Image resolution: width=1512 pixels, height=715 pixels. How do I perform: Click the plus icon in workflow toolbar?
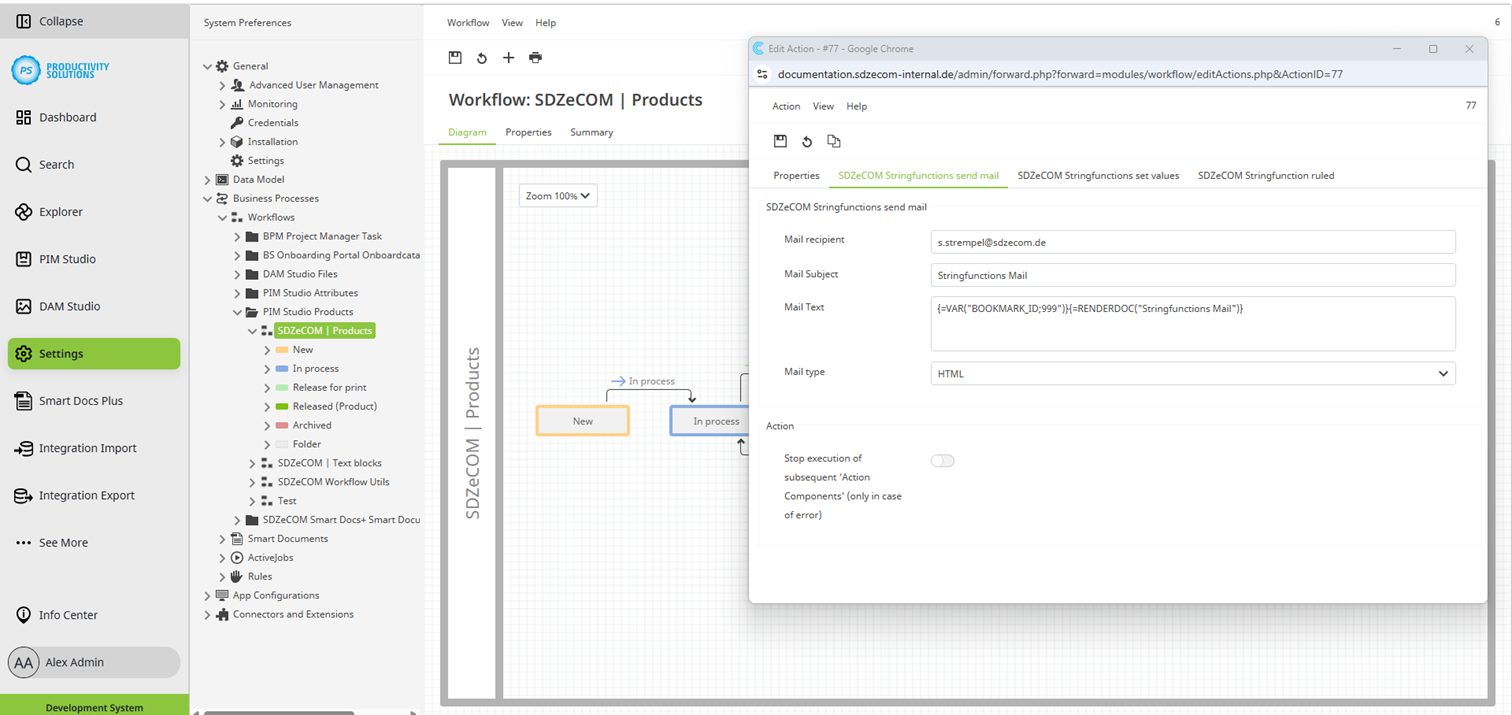coord(508,58)
